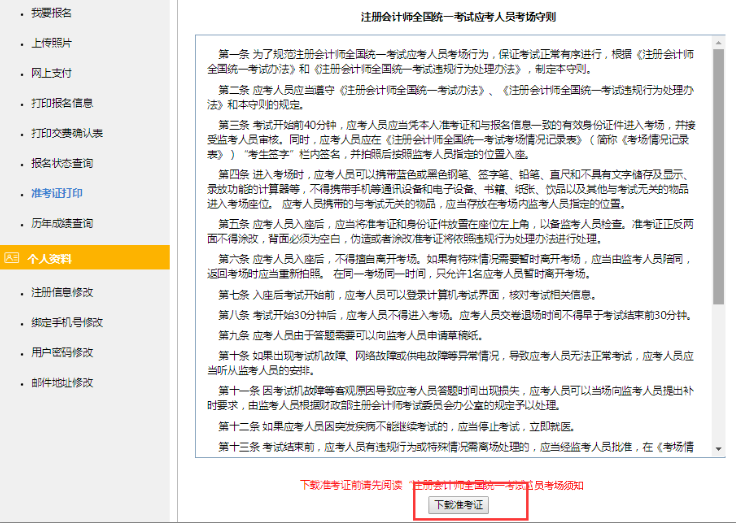Open 邮件地址修改 page

tap(62, 382)
